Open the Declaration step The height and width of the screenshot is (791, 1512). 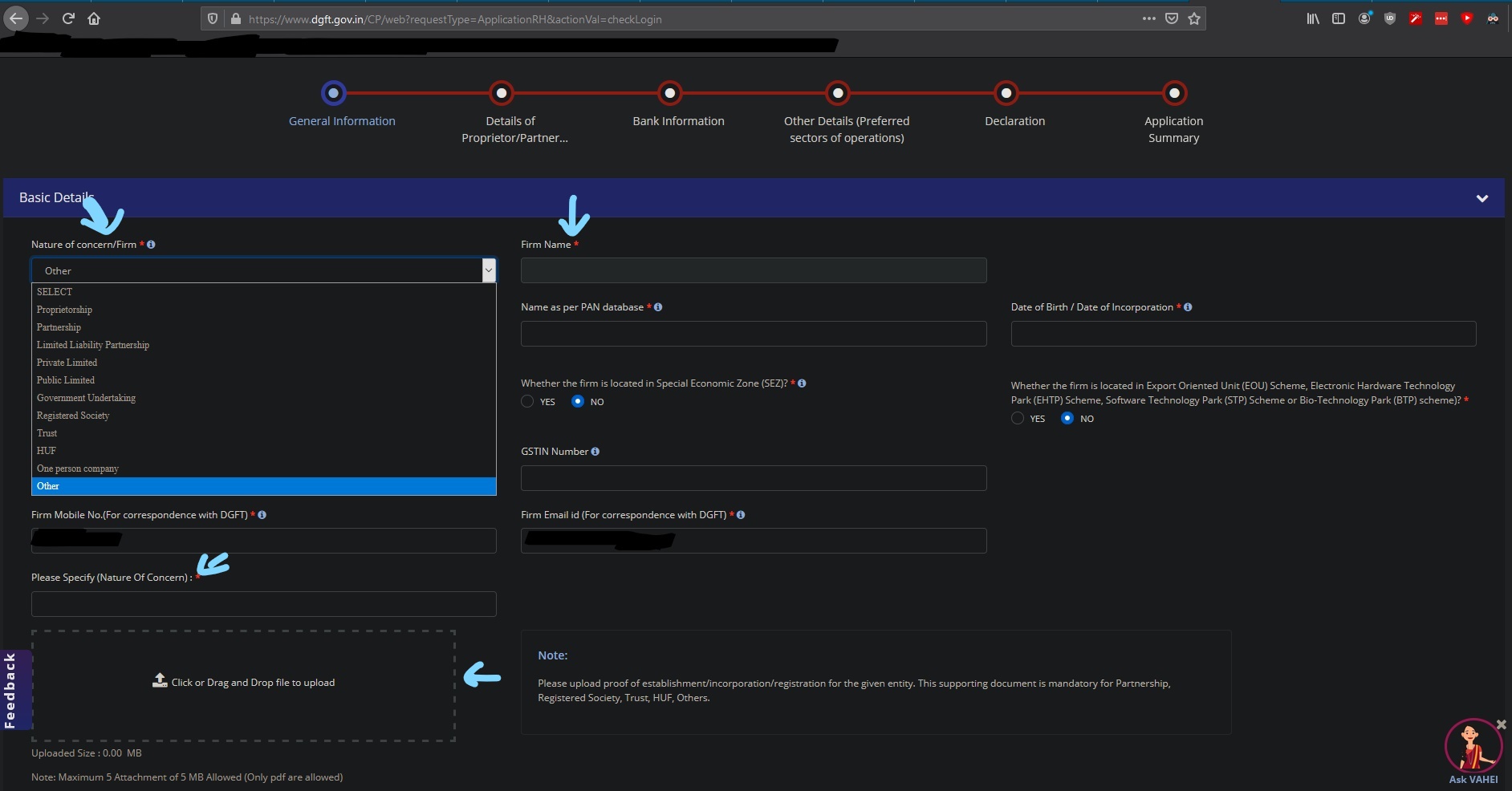tap(1006, 94)
